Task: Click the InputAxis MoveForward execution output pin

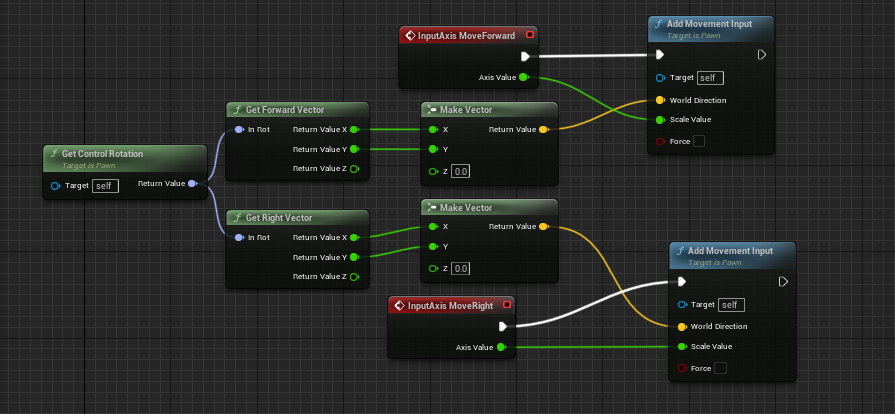Action: click(x=526, y=56)
